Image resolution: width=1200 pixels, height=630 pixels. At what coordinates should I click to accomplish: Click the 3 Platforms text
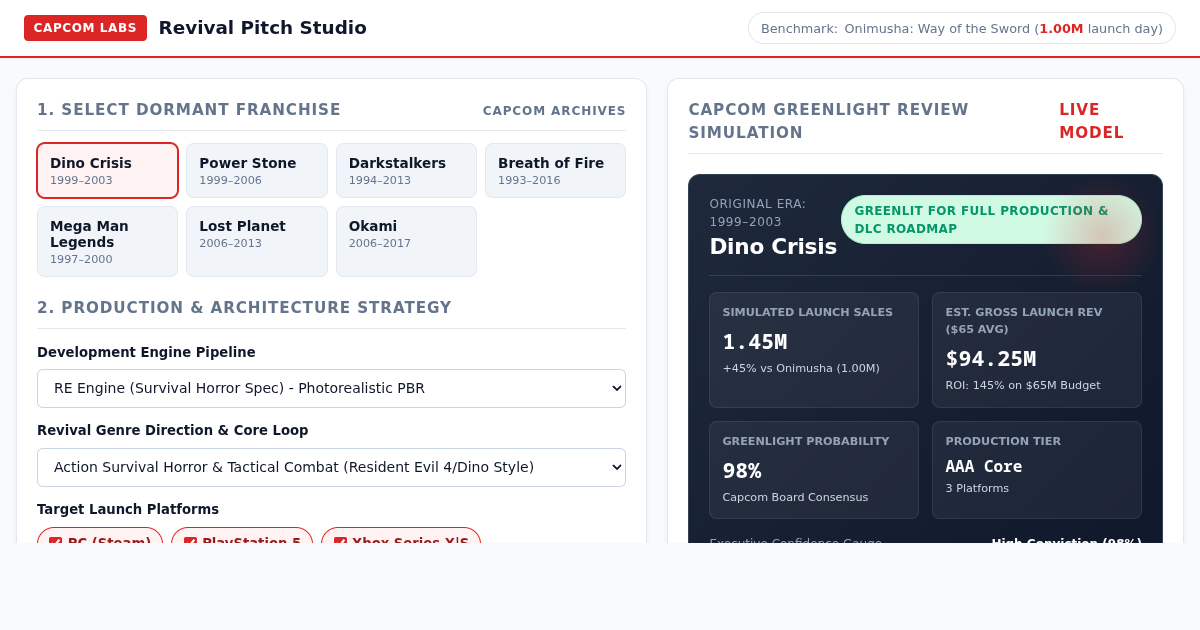(977, 488)
